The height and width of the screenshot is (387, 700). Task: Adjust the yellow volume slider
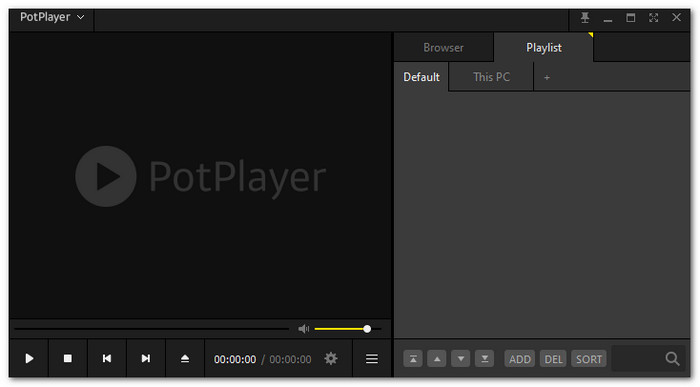tap(348, 329)
